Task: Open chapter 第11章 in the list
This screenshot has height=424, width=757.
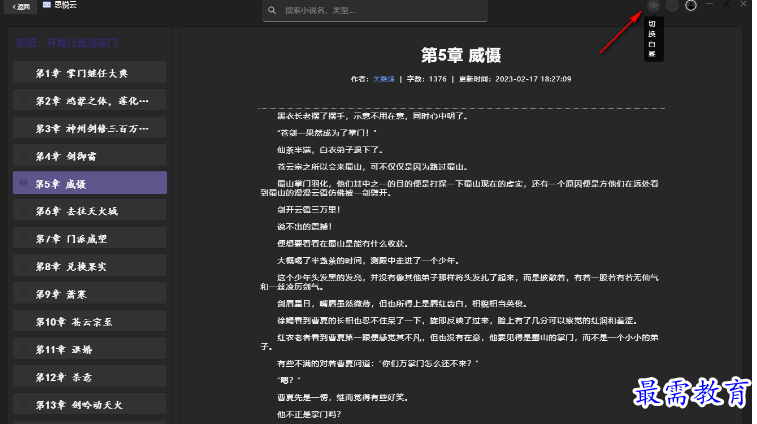Action: 90,349
